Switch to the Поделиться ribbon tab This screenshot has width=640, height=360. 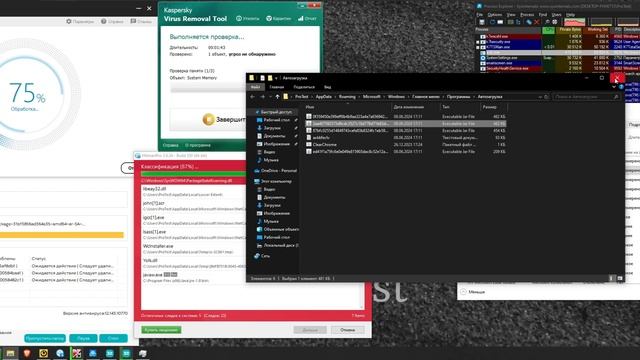click(x=304, y=87)
